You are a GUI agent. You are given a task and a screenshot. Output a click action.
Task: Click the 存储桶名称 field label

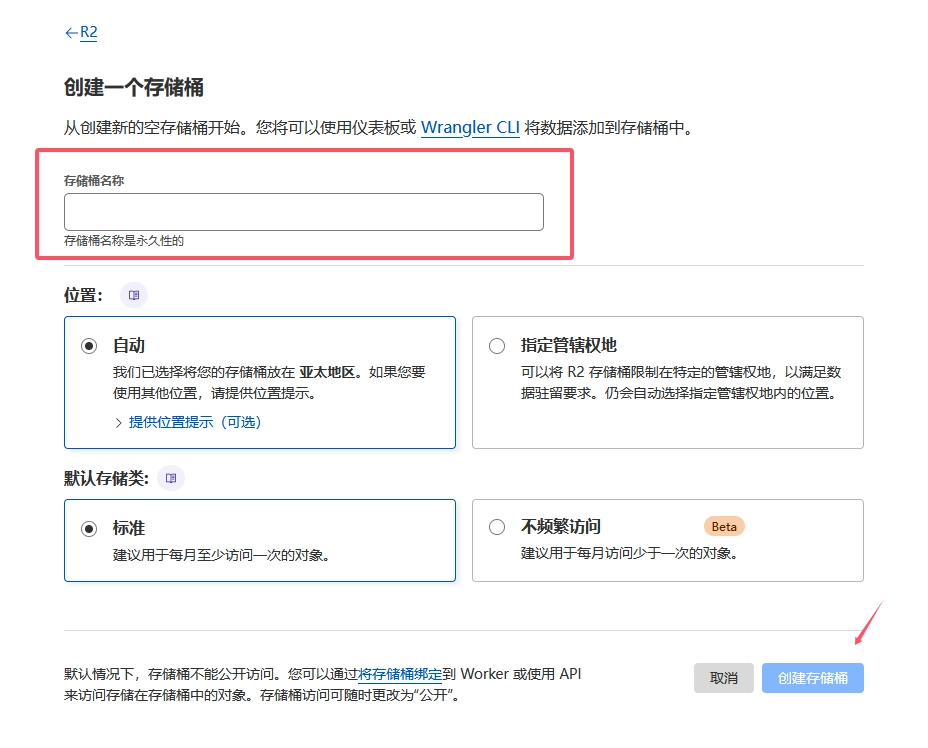click(x=94, y=181)
